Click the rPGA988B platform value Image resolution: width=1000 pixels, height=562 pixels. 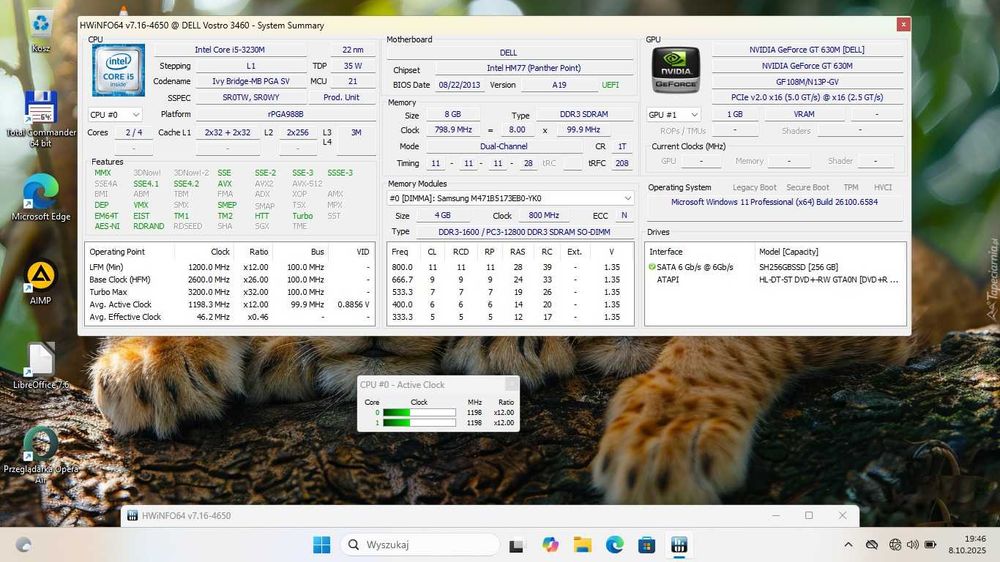285,114
